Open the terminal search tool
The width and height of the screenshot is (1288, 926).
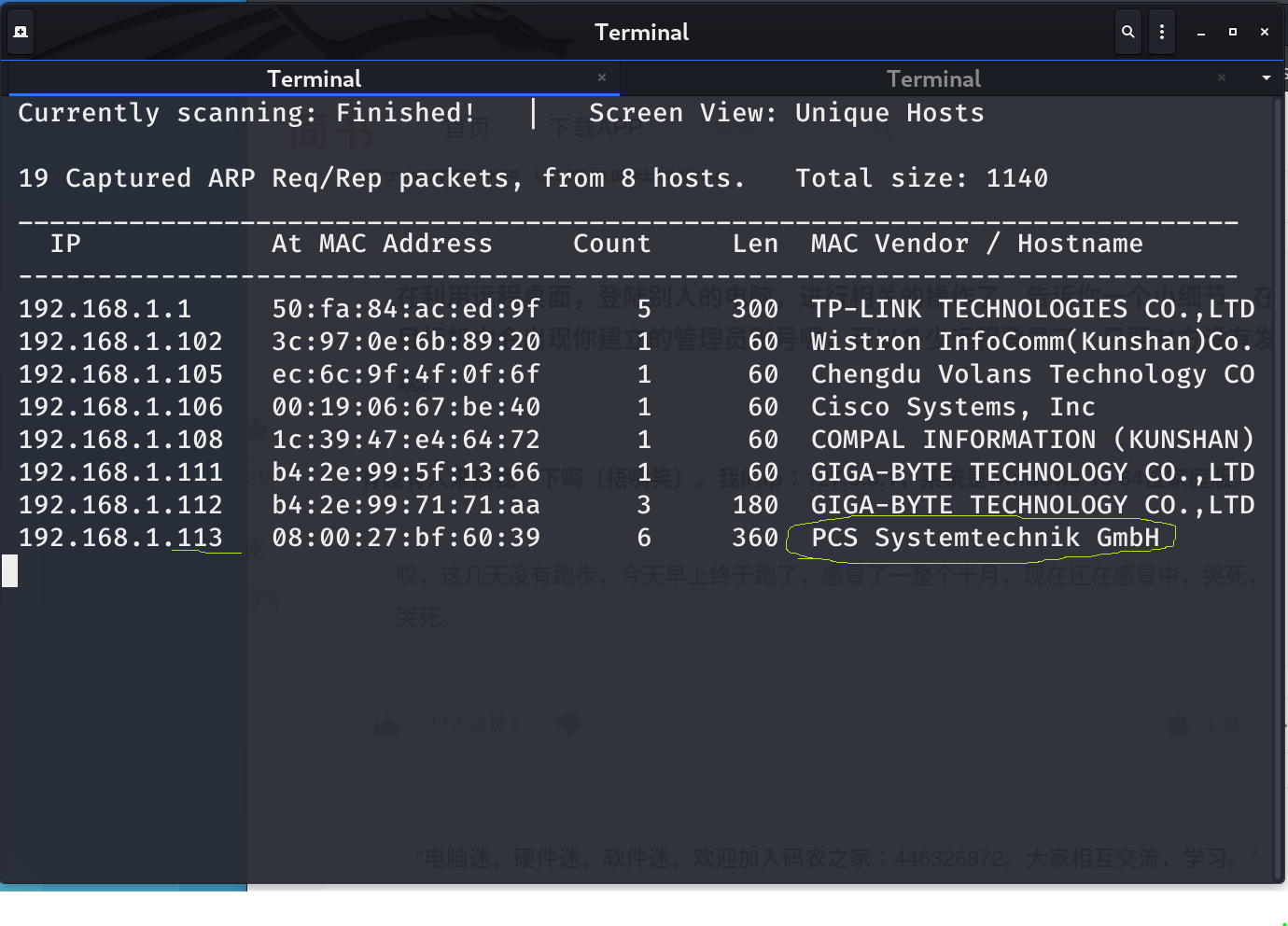(x=1127, y=32)
